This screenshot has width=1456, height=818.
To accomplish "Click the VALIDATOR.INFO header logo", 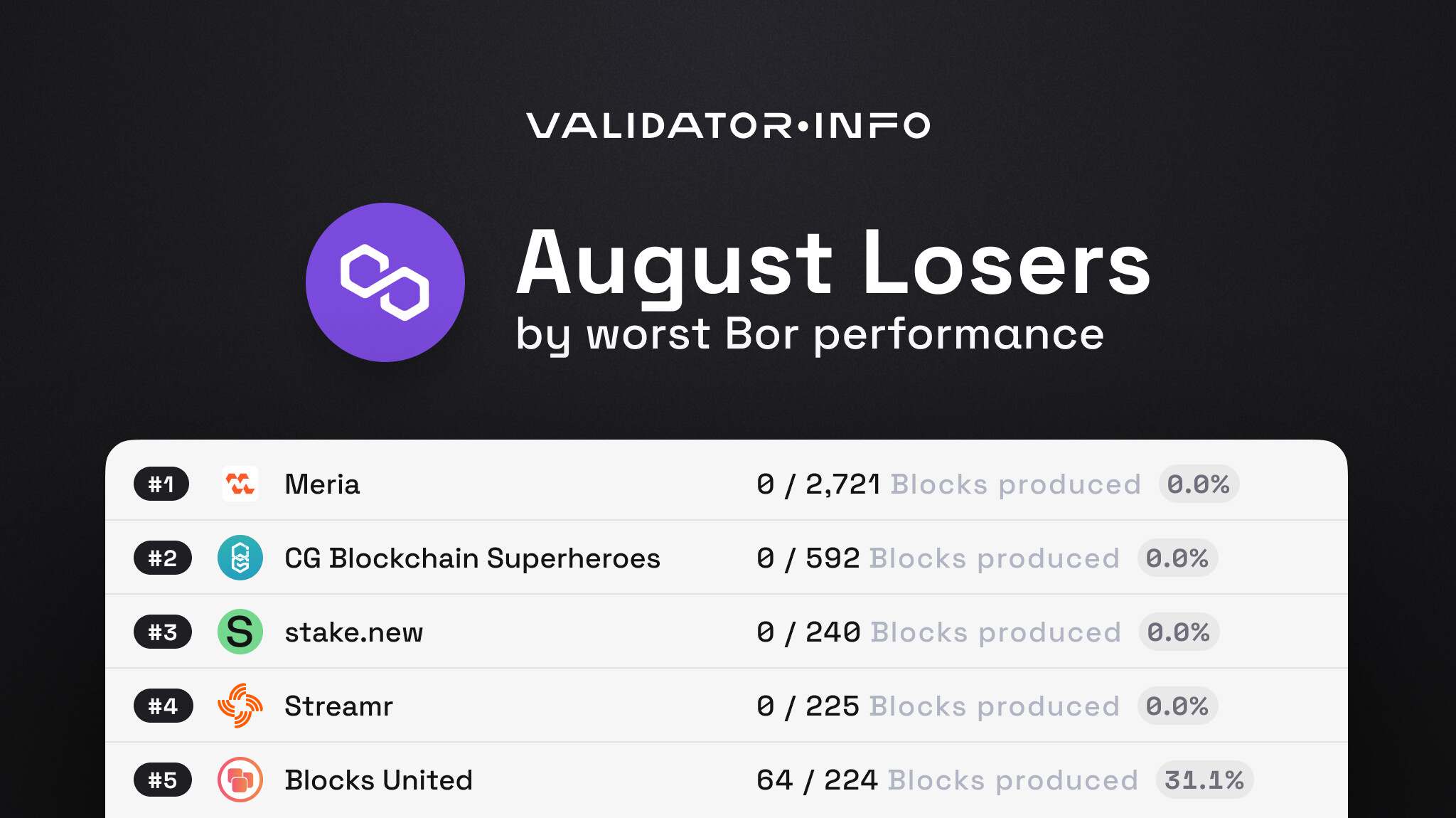I will click(x=727, y=126).
